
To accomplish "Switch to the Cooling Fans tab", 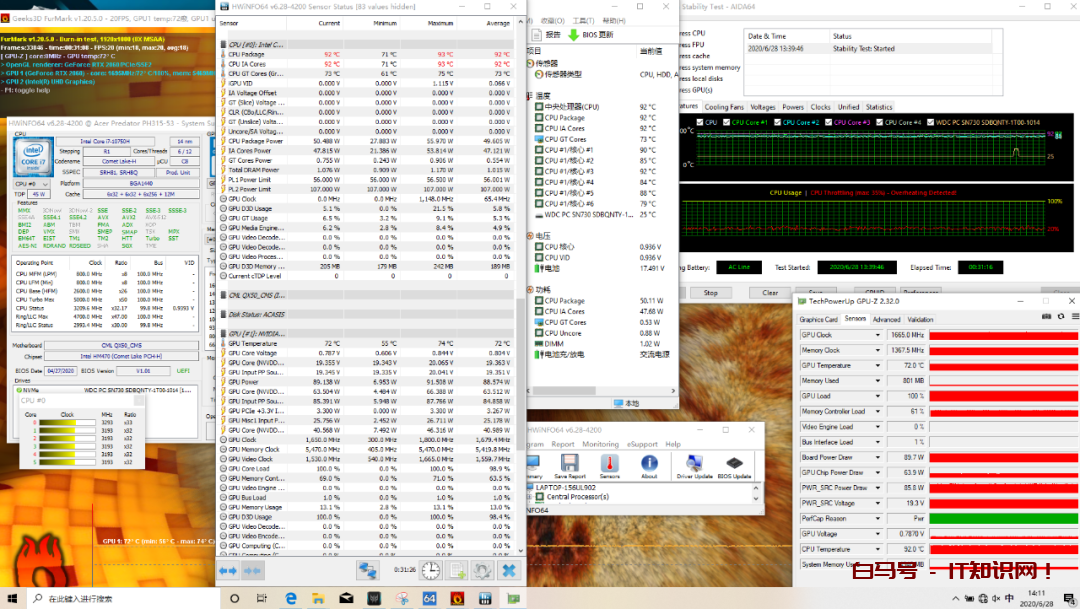I will click(723, 107).
